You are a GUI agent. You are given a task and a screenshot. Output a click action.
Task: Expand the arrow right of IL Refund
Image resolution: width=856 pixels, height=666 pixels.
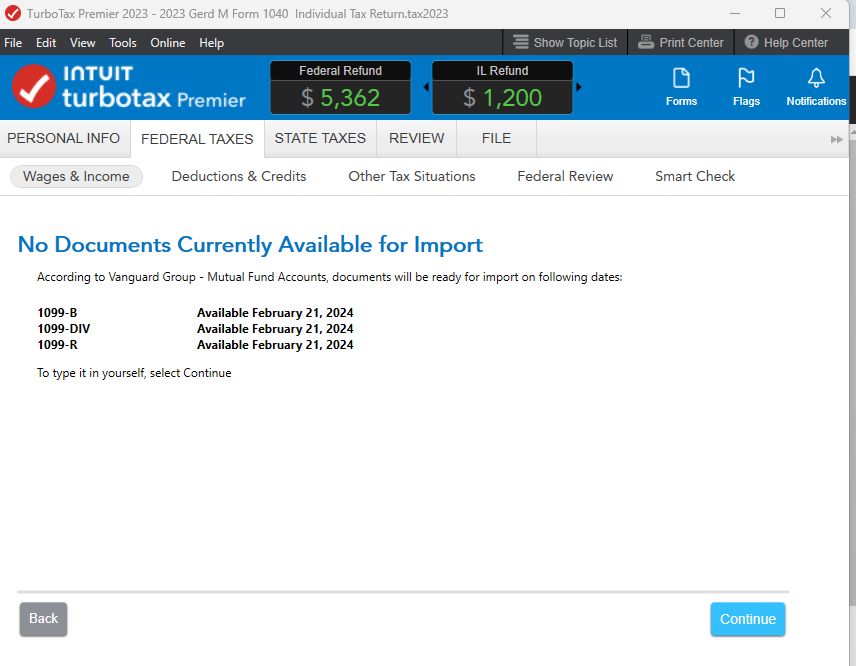(x=577, y=87)
